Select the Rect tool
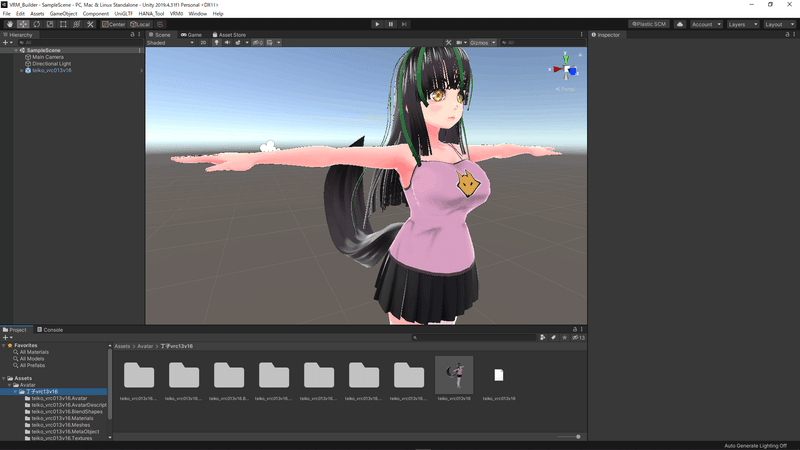This screenshot has height=450, width=800. (x=63, y=24)
